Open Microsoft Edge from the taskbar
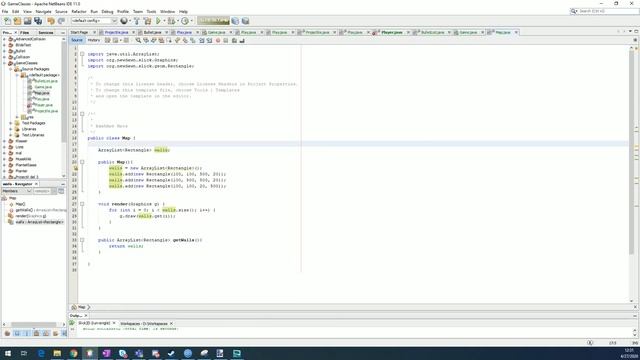Viewport: 640px width, 360px height. [x=41, y=353]
